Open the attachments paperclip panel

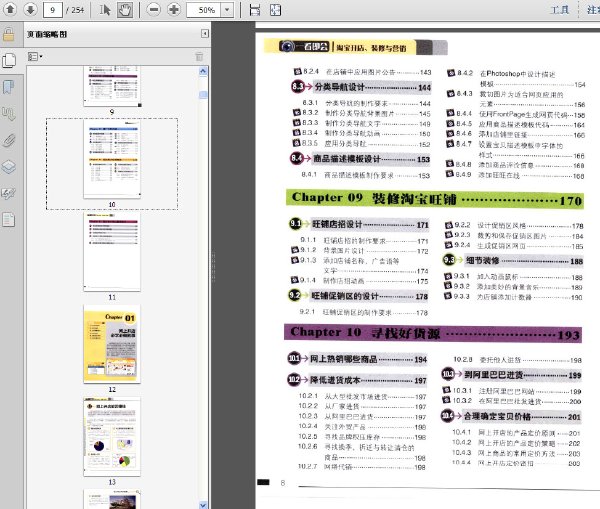(9, 140)
